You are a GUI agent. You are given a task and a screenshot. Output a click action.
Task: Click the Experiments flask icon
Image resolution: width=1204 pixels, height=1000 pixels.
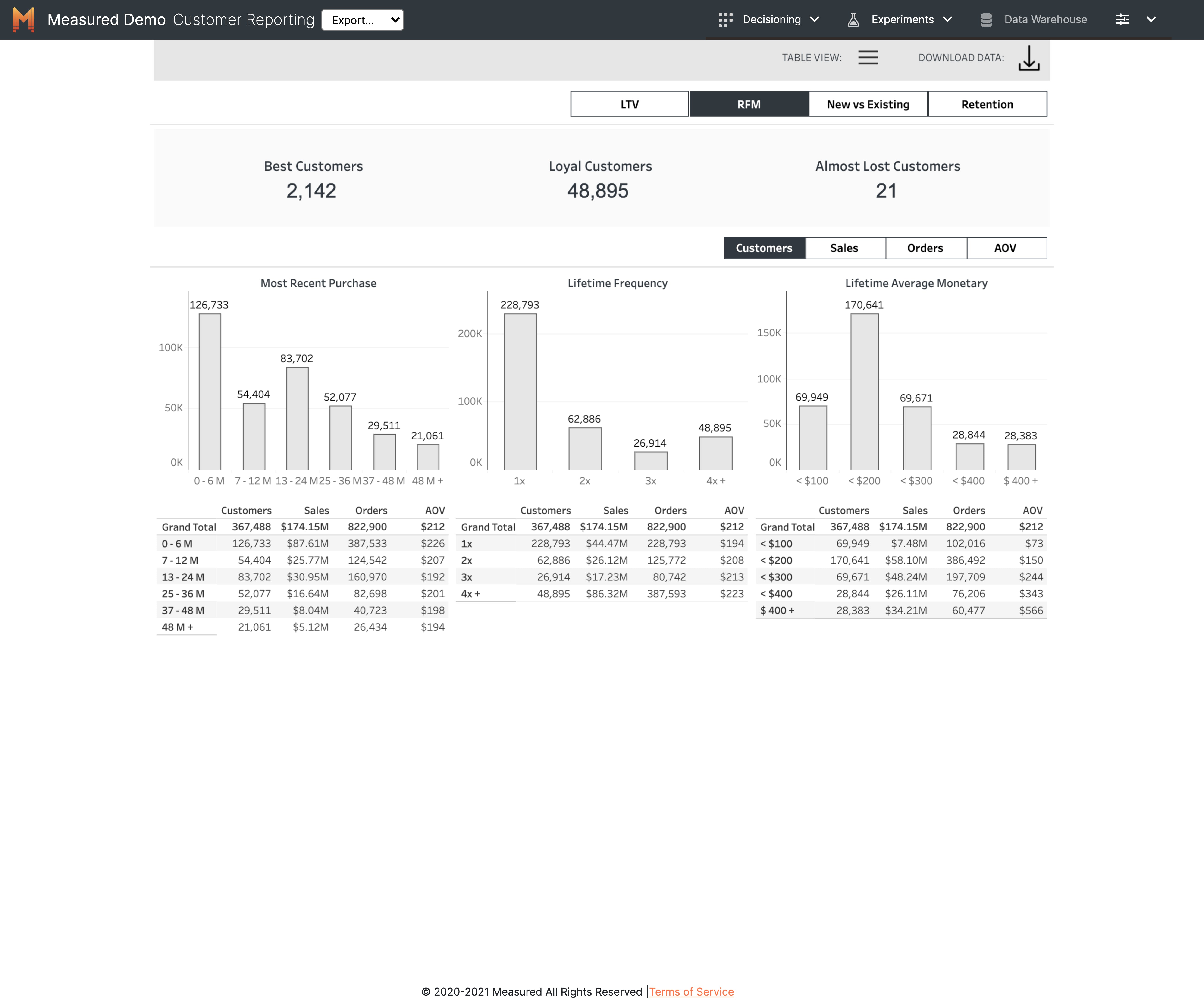tap(853, 19)
